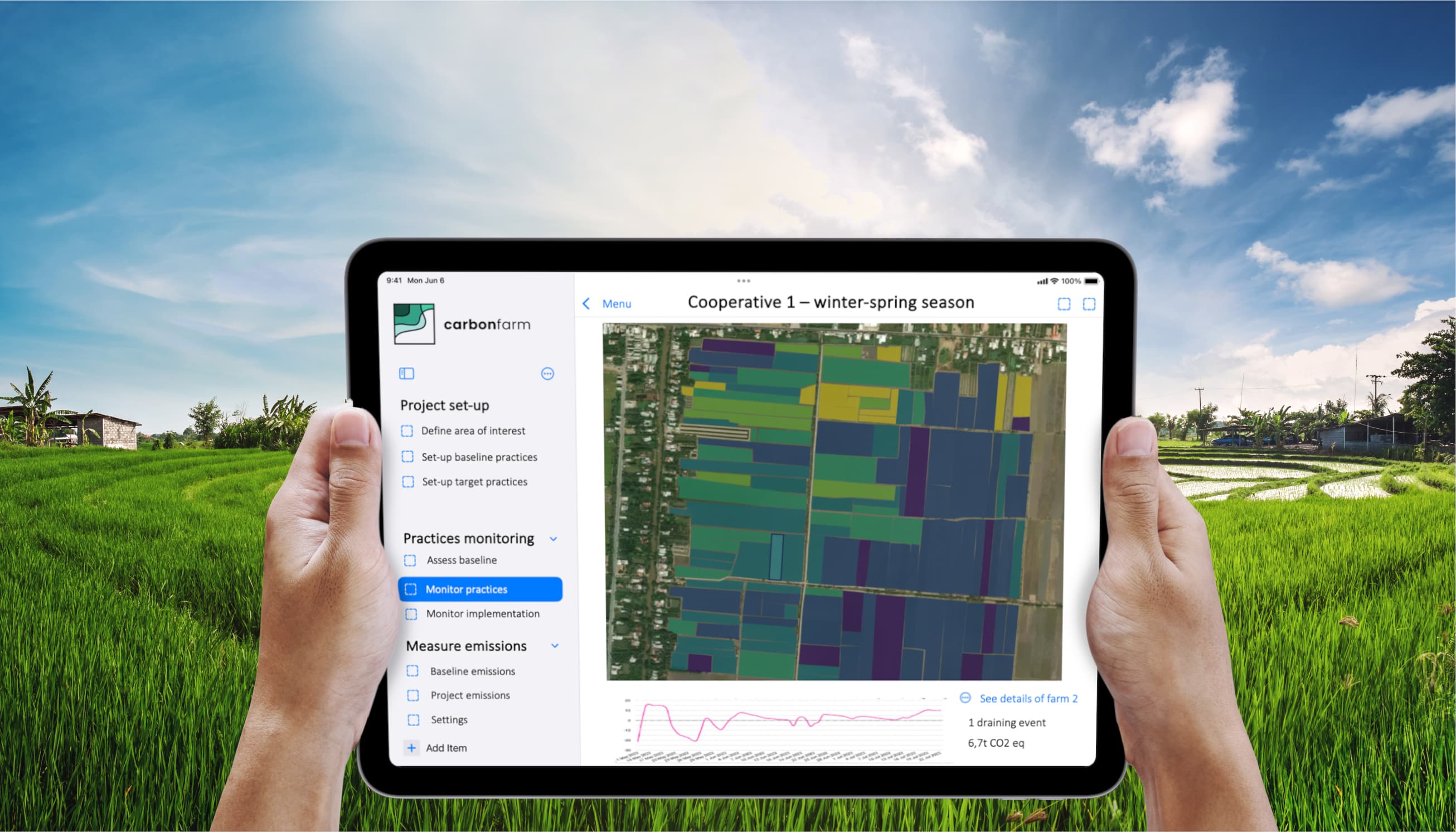Screen dimensions: 1456x832
Task: Click the back chevron beside Menu
Action: pos(586,303)
